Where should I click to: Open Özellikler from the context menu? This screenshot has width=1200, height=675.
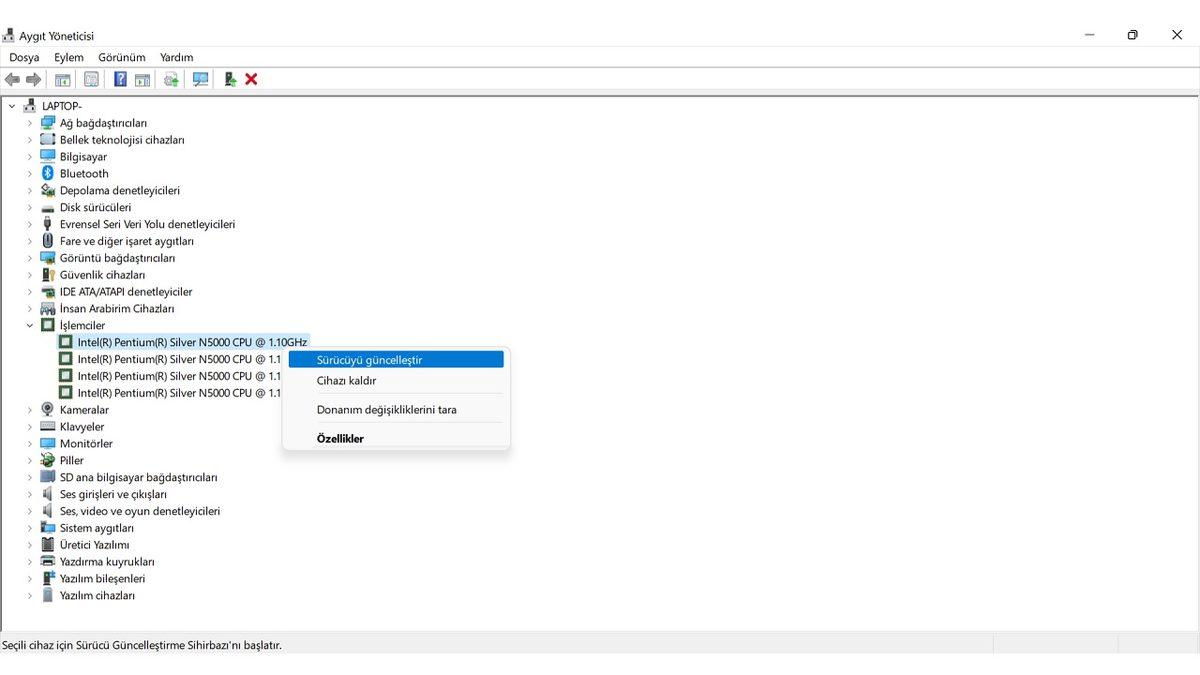click(340, 439)
